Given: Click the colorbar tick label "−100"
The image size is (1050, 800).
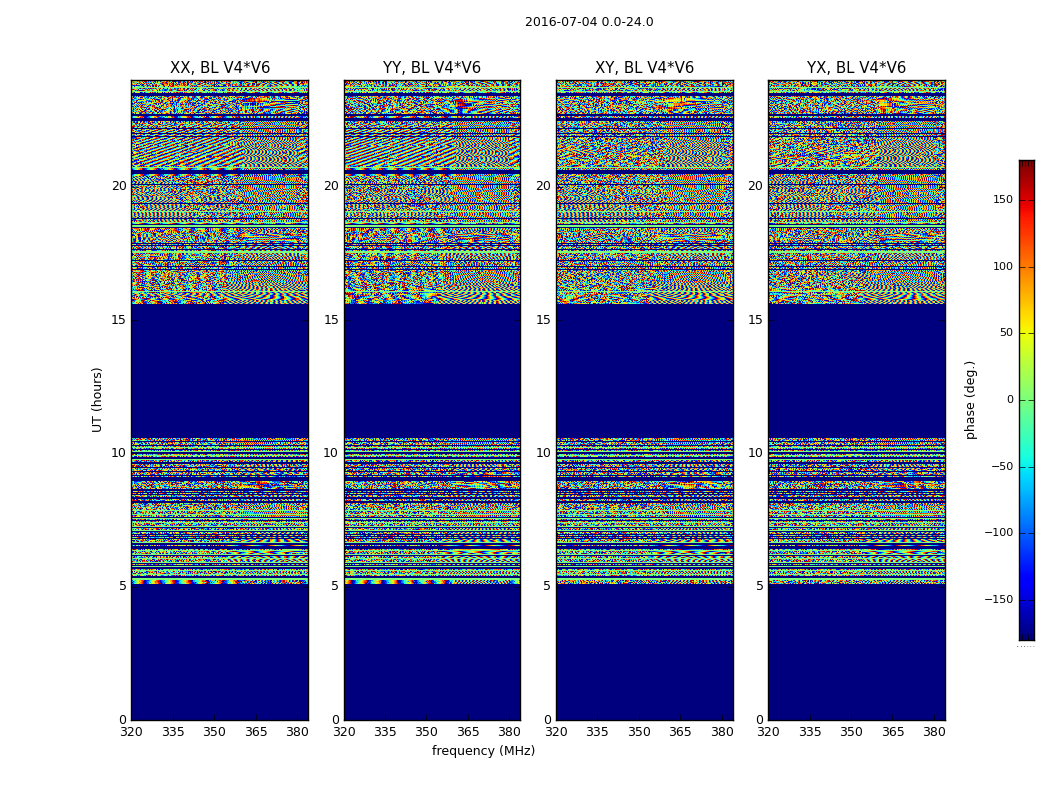Looking at the screenshot, I should (999, 533).
